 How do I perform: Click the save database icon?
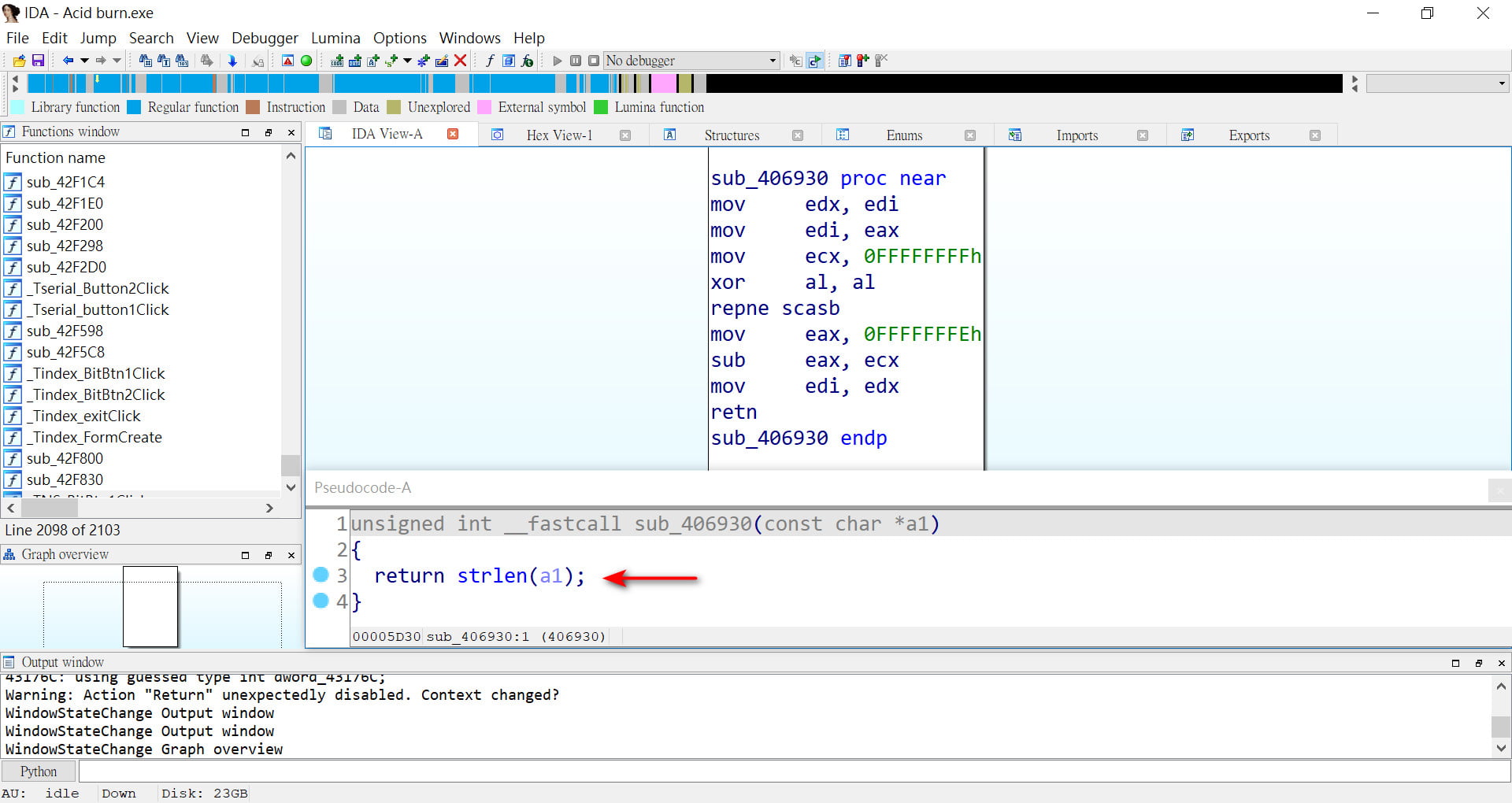(38, 61)
